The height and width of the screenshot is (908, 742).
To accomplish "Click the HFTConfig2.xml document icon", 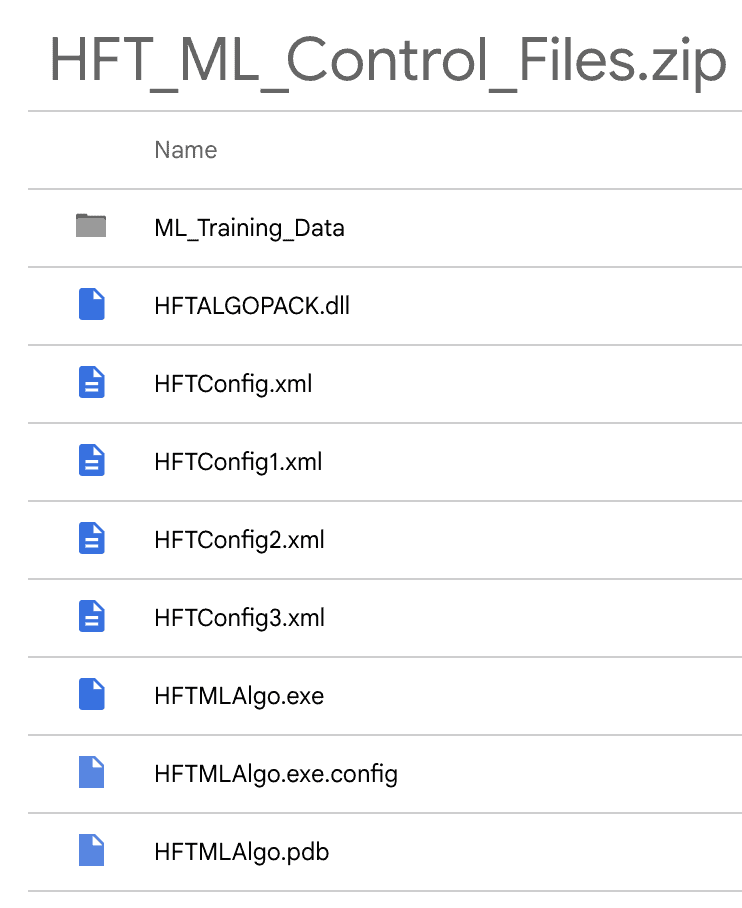I will coord(91,539).
